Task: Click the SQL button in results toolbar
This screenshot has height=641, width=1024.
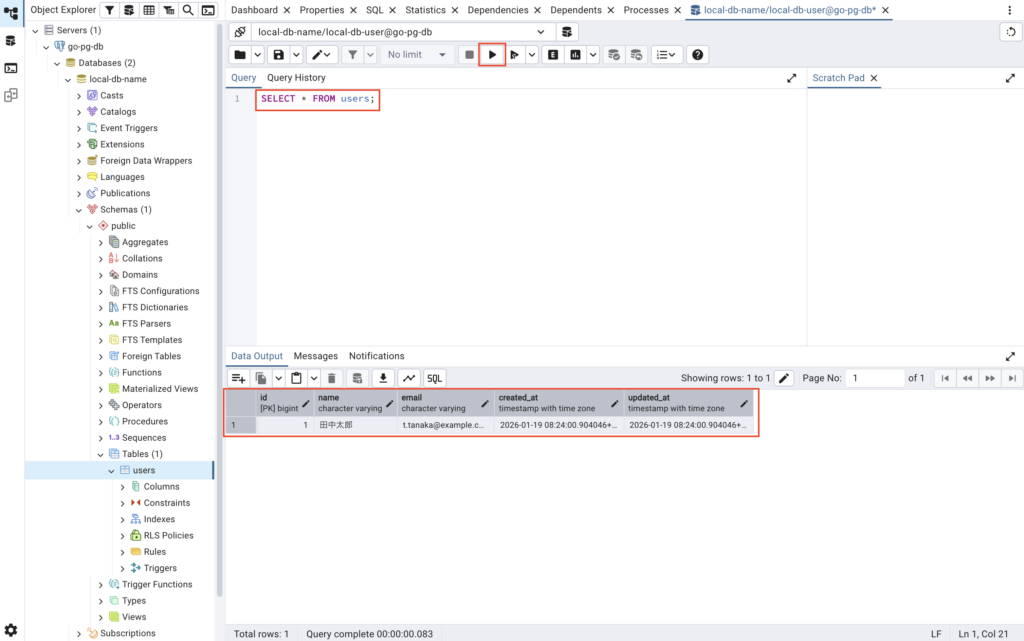Action: point(434,378)
